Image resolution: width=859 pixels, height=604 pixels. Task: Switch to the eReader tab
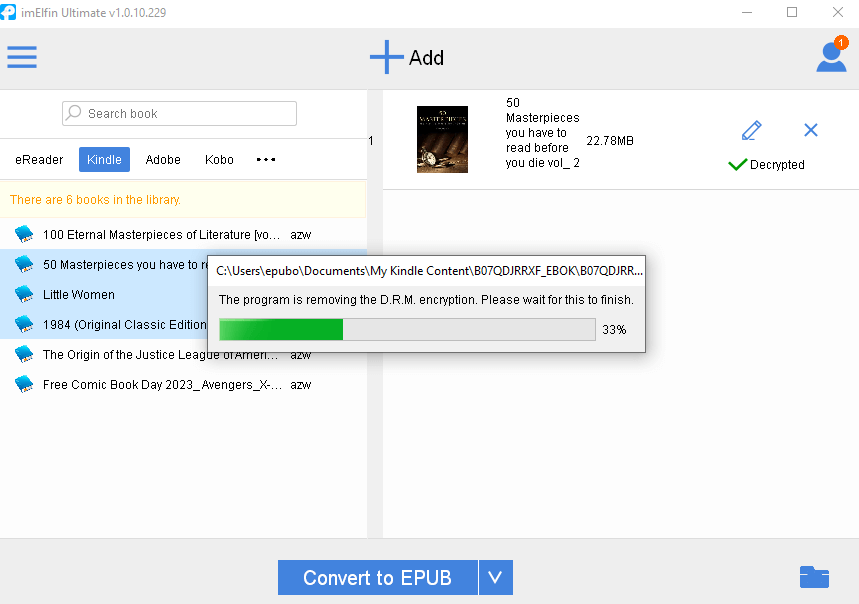[x=39, y=159]
